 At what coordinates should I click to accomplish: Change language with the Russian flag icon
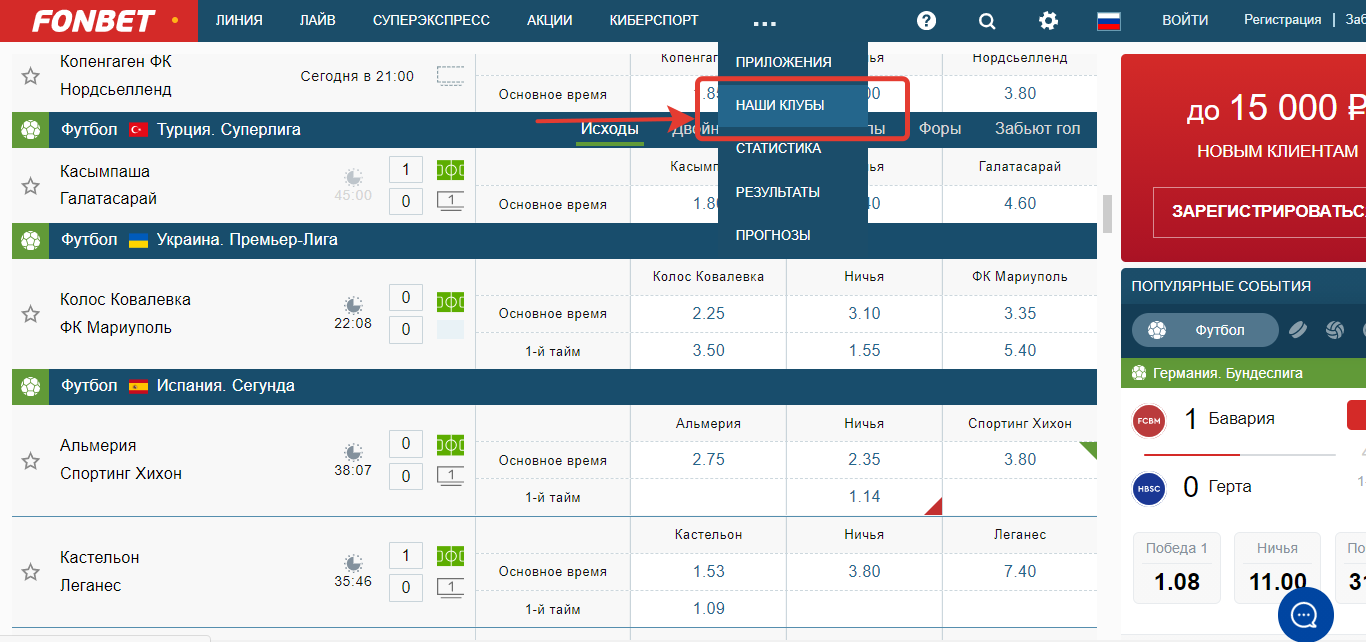click(1108, 20)
